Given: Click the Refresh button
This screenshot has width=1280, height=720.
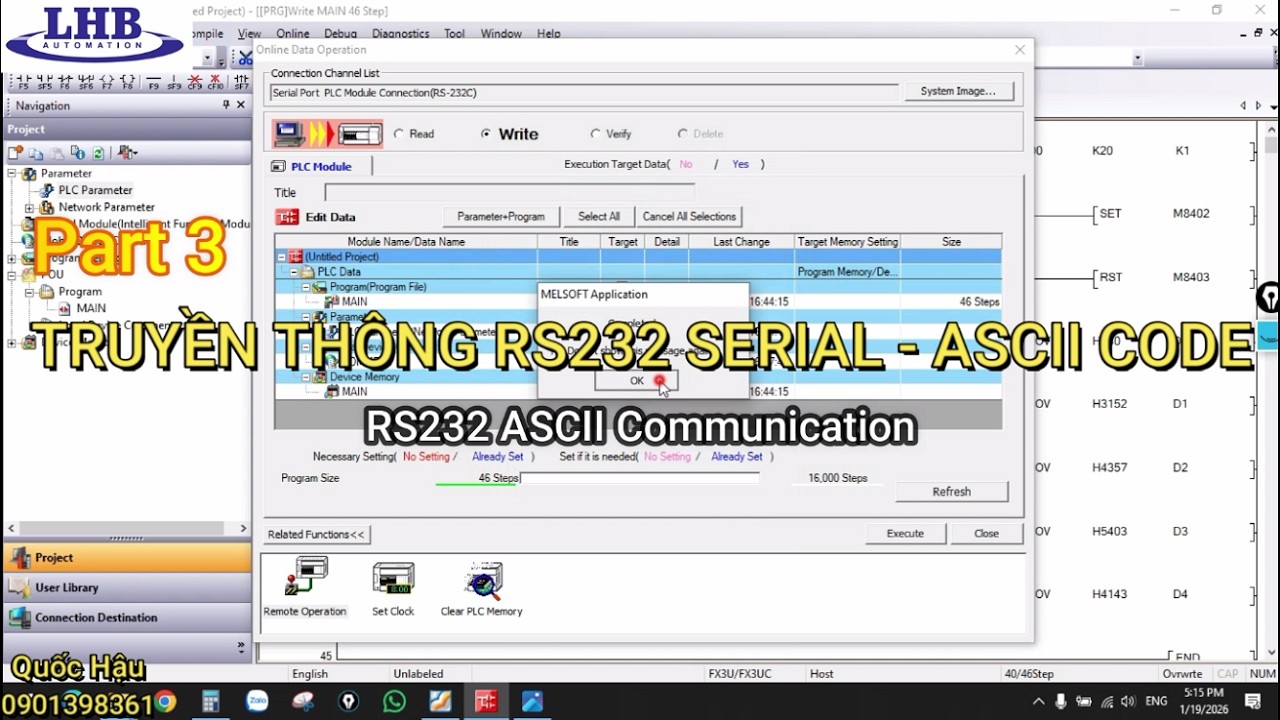Looking at the screenshot, I should coord(951,492).
